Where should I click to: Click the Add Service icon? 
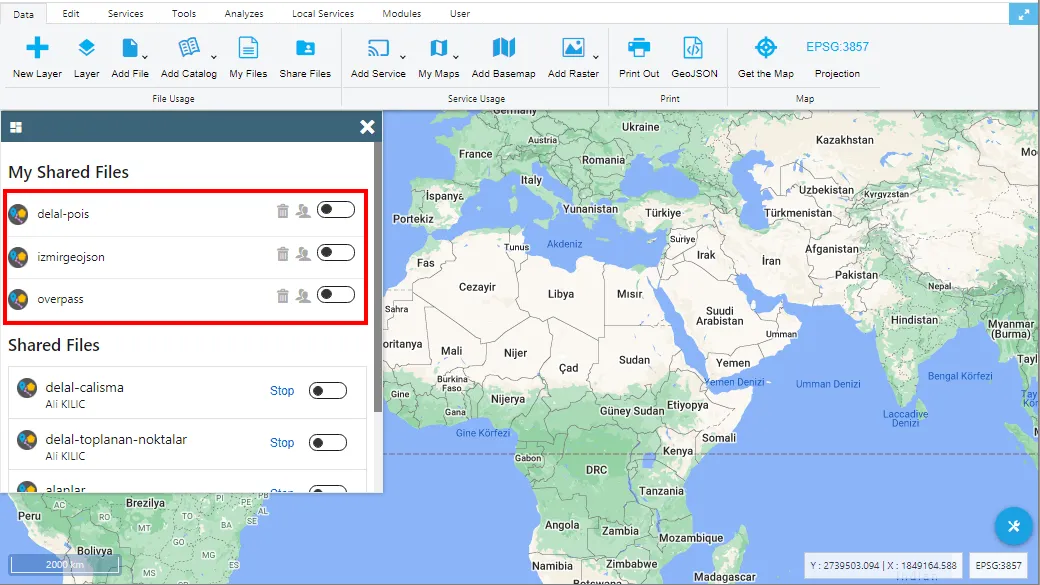(378, 48)
